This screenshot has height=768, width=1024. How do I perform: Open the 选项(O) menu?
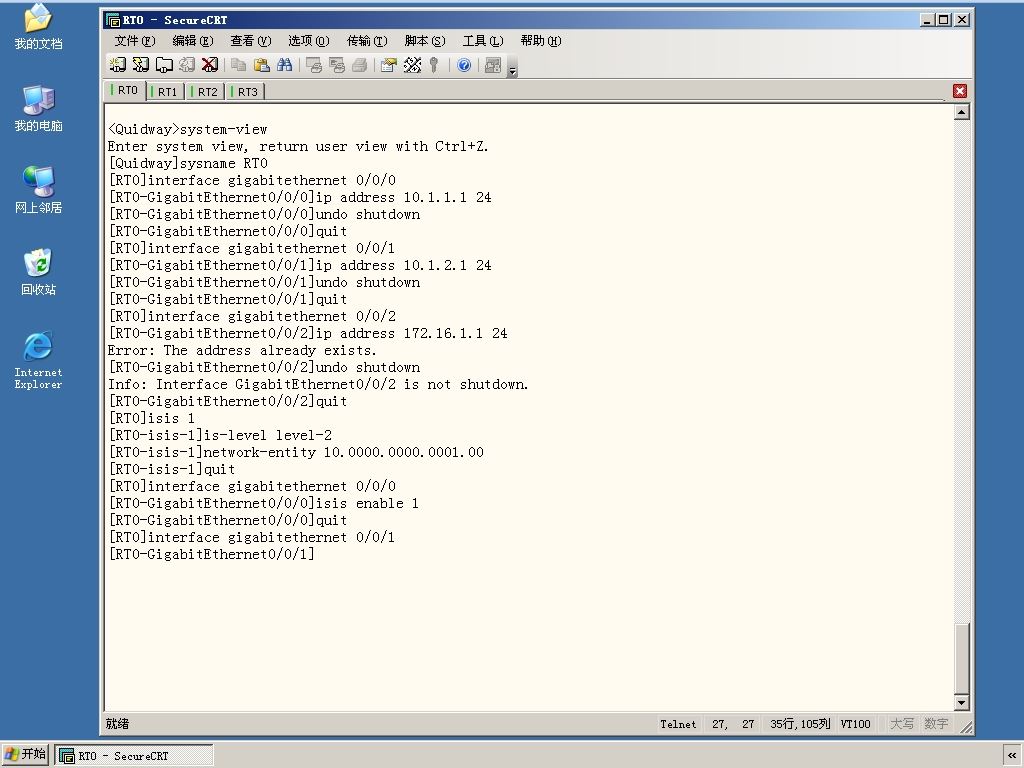(308, 40)
